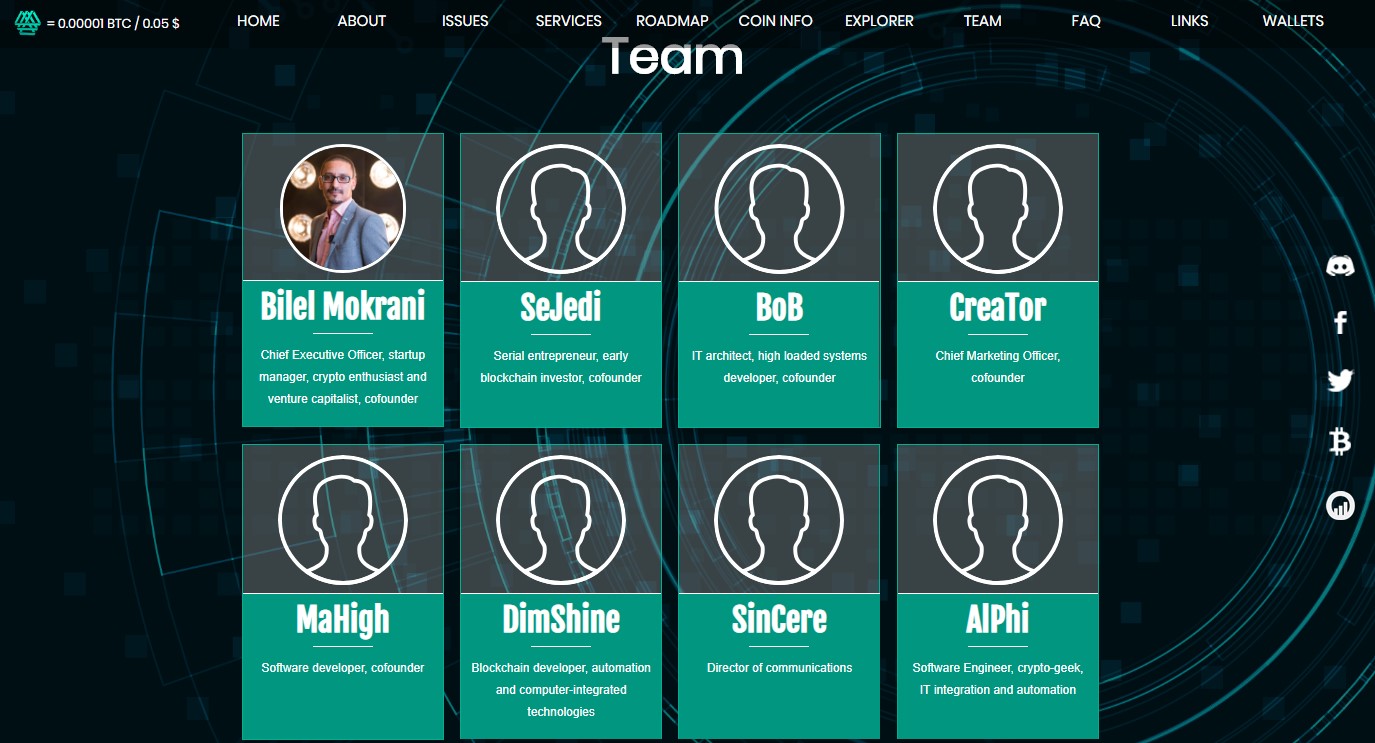Click the 'Director of communications' text

coord(779,668)
